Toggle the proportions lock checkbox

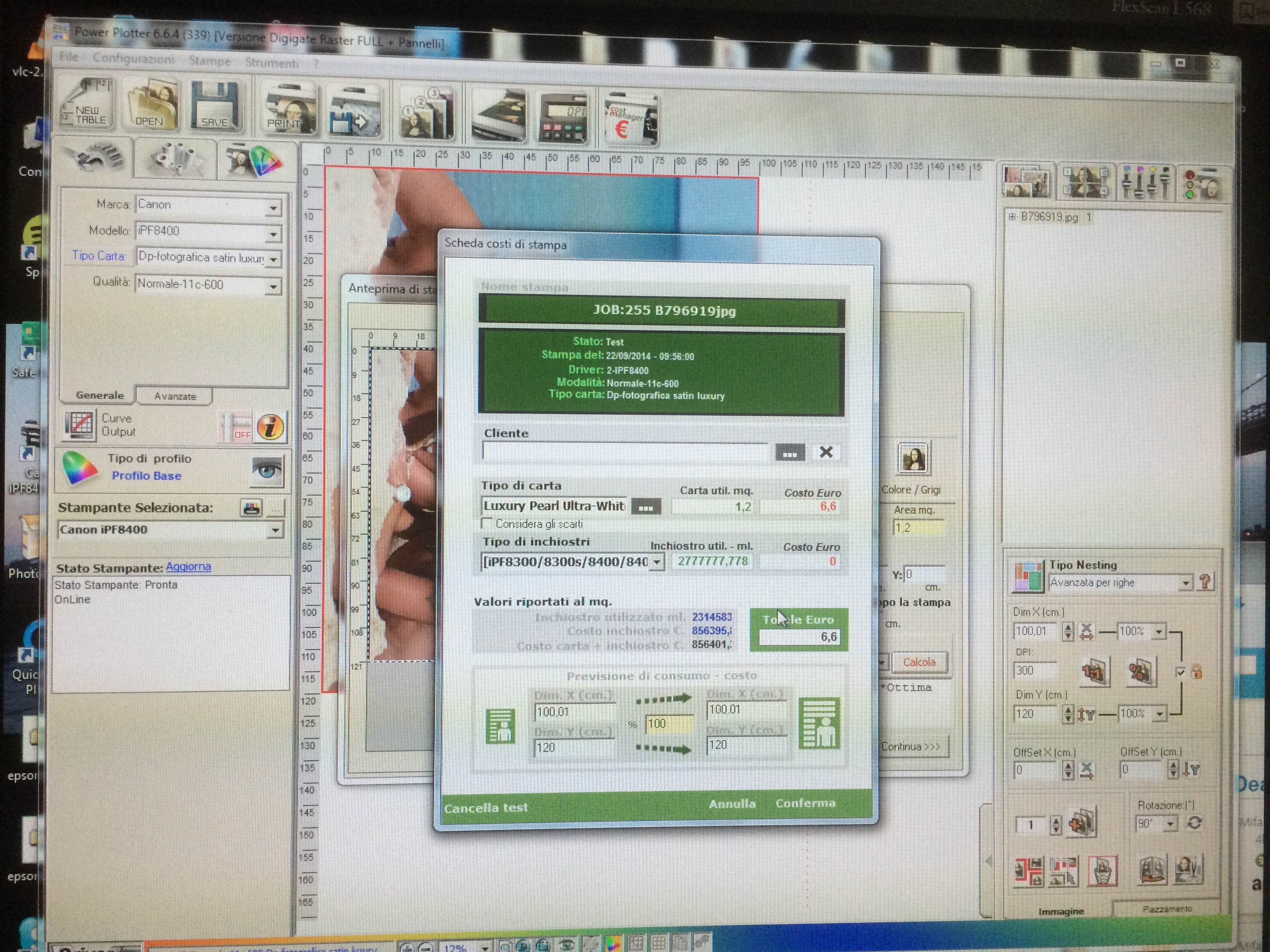click(1180, 672)
